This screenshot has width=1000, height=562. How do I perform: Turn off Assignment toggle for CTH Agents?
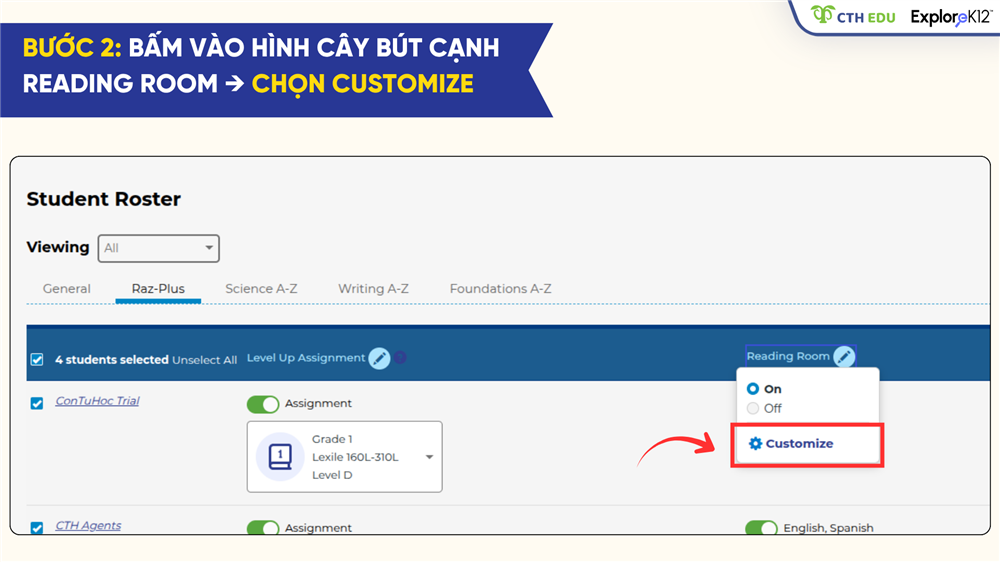(x=263, y=528)
